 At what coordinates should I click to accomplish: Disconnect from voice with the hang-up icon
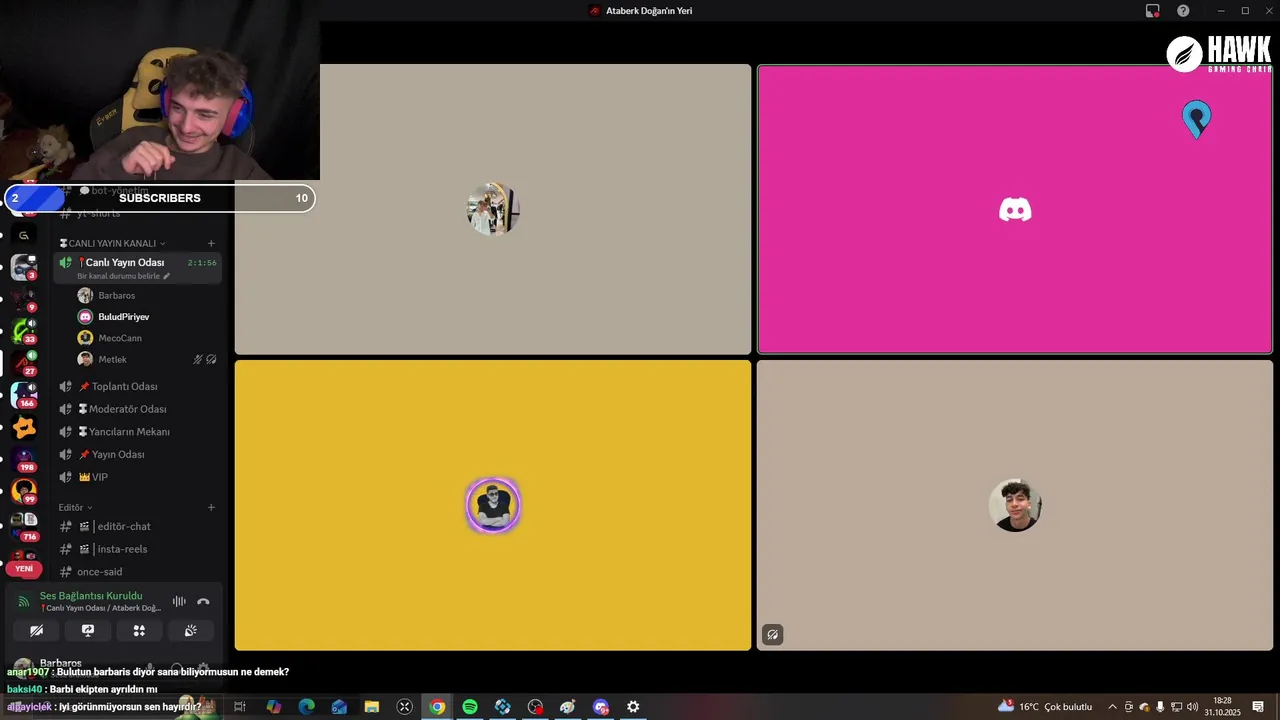point(203,602)
